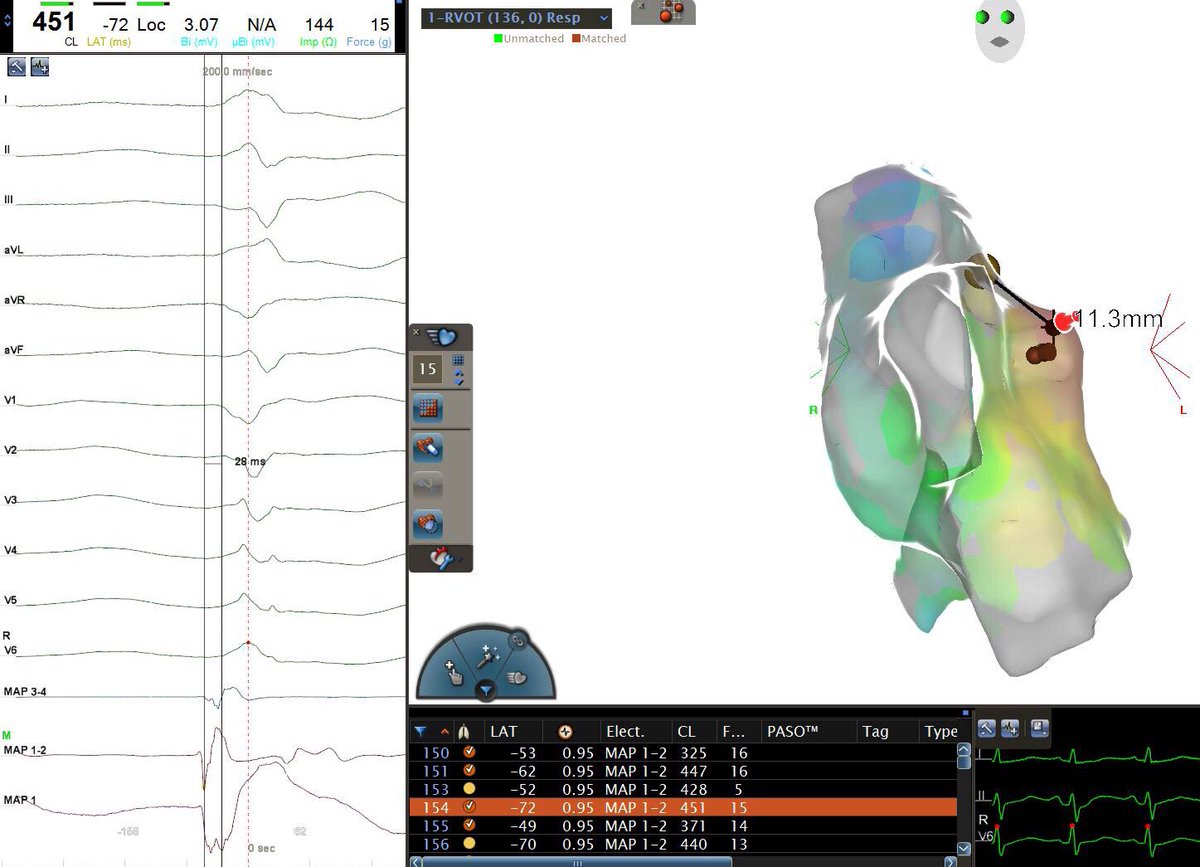Click the point list filter funnel icon
This screenshot has width=1200, height=867.
click(420, 731)
